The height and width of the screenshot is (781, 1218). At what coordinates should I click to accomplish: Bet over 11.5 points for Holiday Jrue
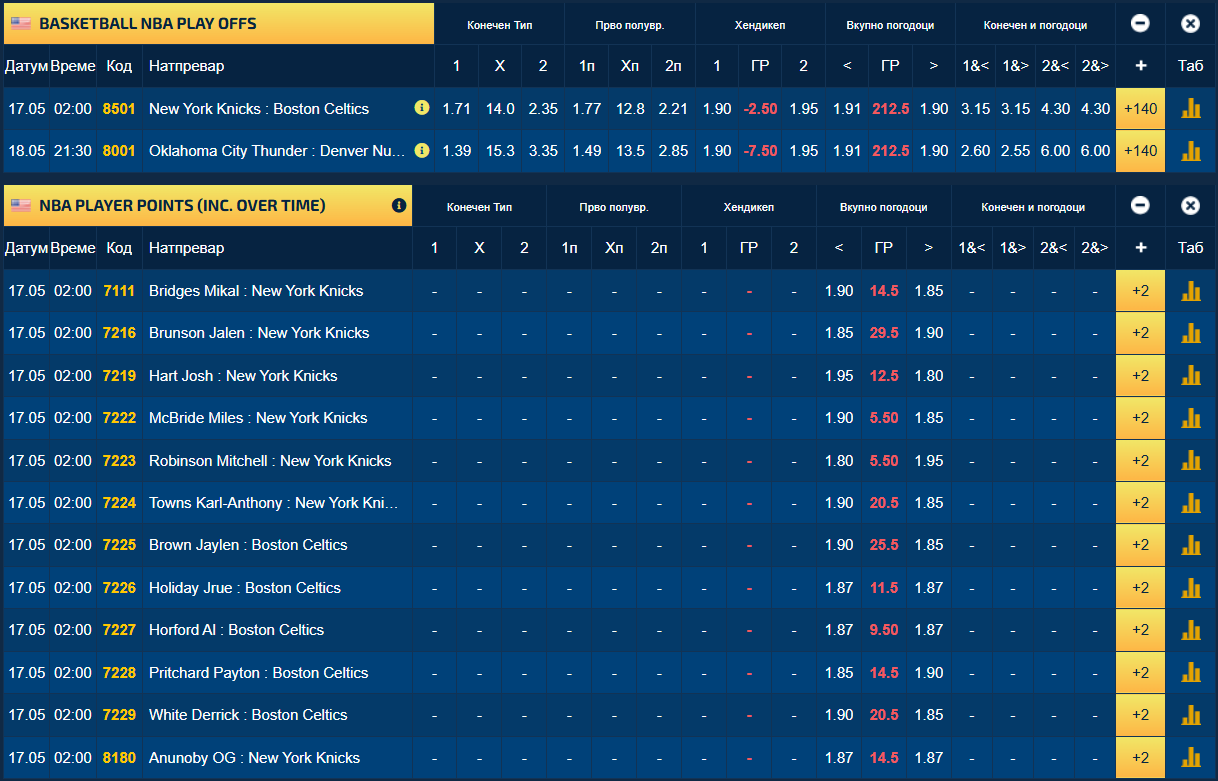click(x=929, y=588)
